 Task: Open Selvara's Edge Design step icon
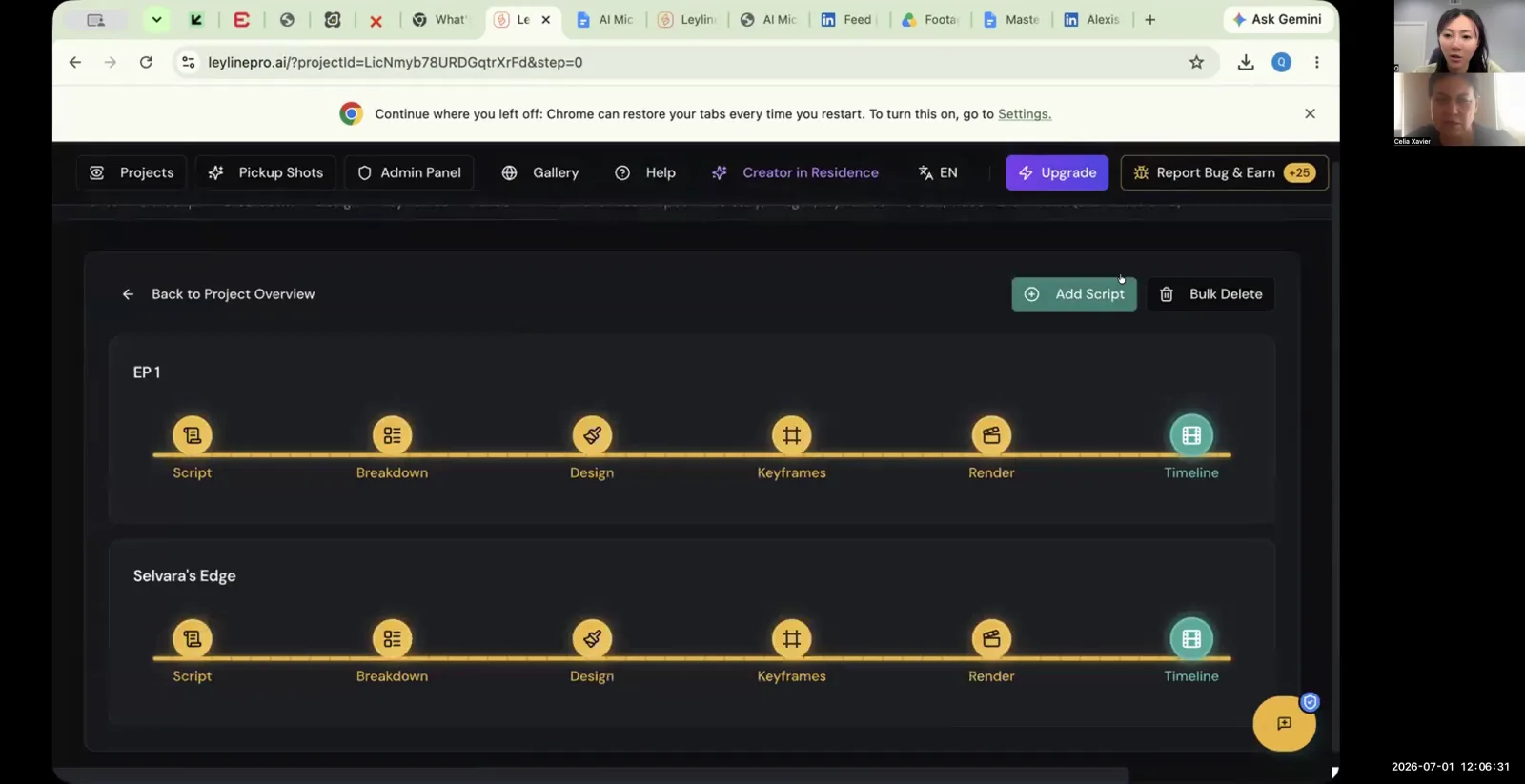click(592, 638)
